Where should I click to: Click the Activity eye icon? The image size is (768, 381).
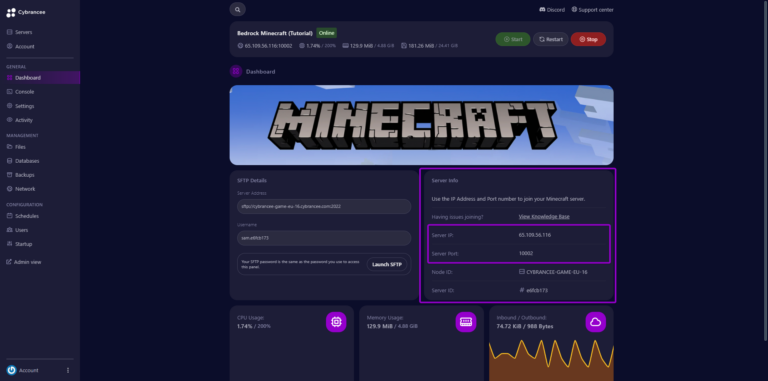pyautogui.click(x=9, y=120)
